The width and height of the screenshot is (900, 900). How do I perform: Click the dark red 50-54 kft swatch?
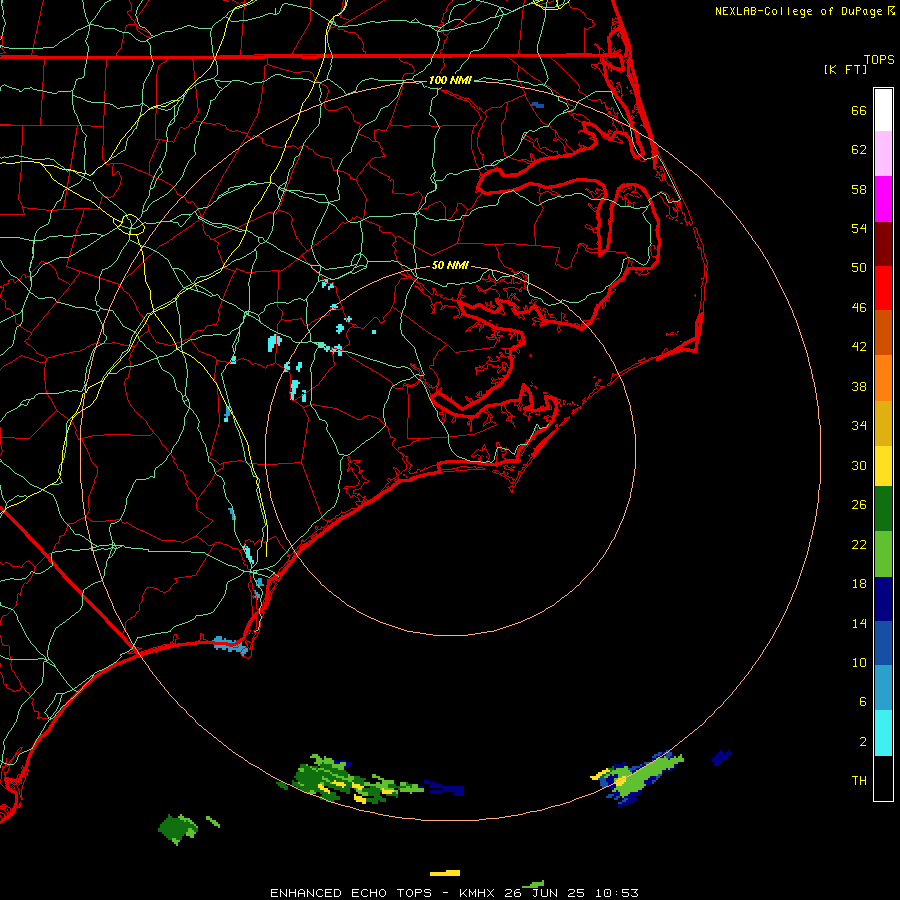(x=883, y=244)
